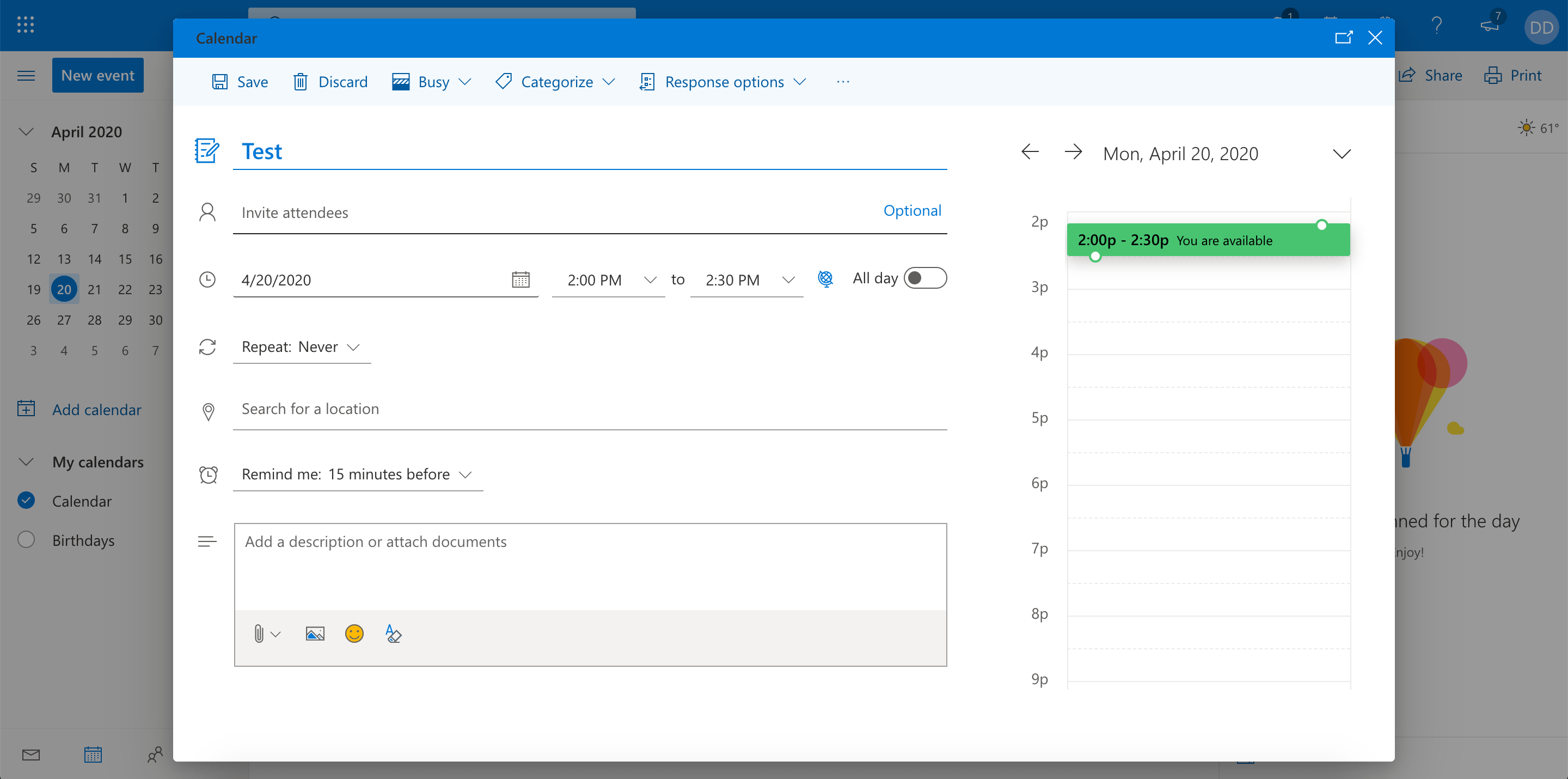Click the Discard trash icon
The height and width of the screenshot is (779, 1568).
tap(300, 82)
